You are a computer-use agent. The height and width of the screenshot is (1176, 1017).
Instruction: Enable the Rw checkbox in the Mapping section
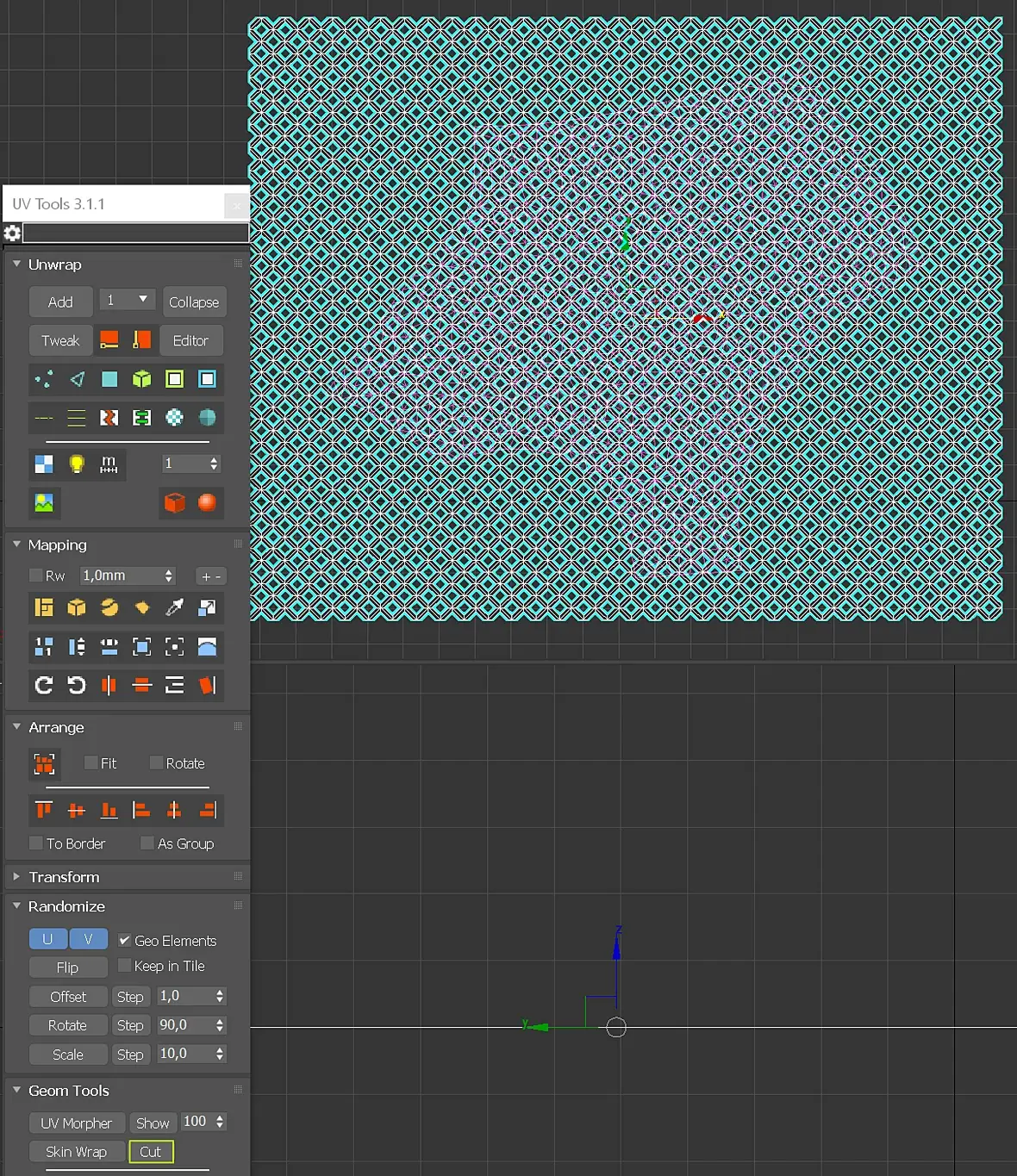click(x=36, y=575)
